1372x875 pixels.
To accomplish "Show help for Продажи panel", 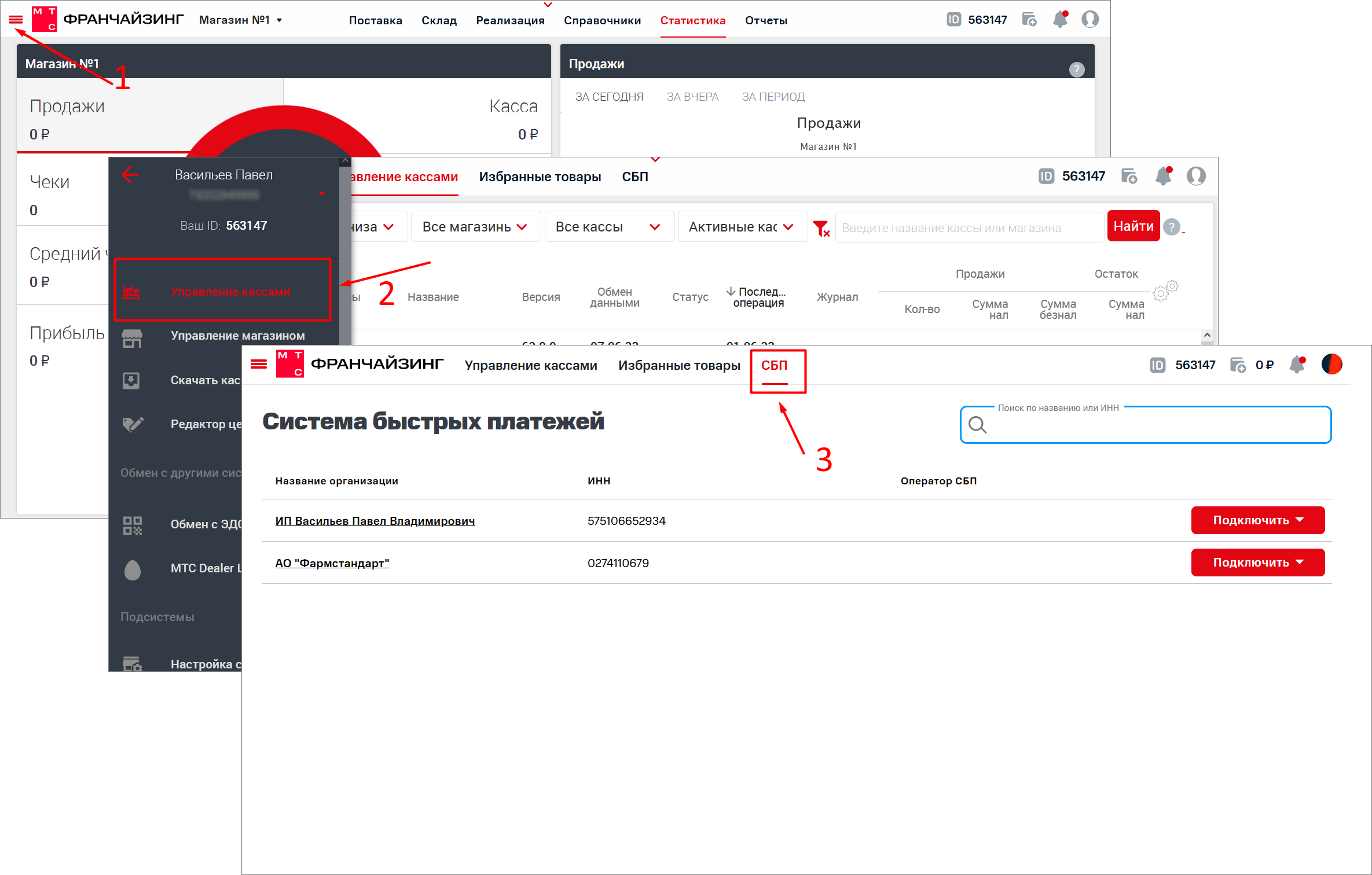I will (x=1076, y=69).
